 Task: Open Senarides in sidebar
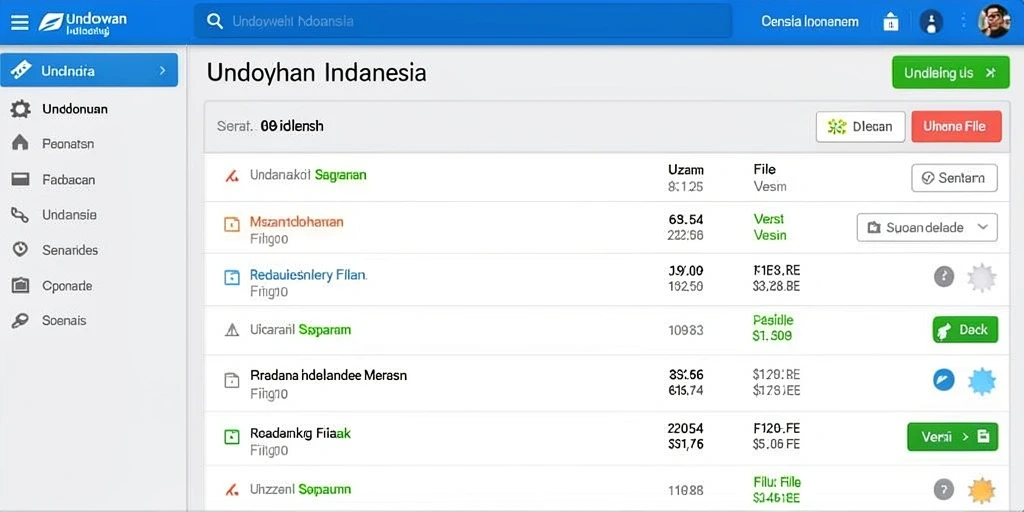[70, 250]
